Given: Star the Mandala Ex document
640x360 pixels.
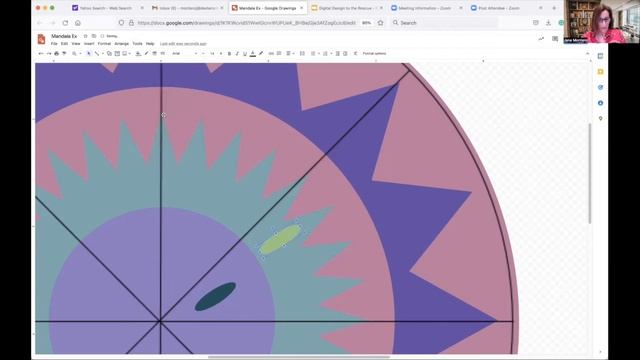Looking at the screenshot, I should click(85, 36).
